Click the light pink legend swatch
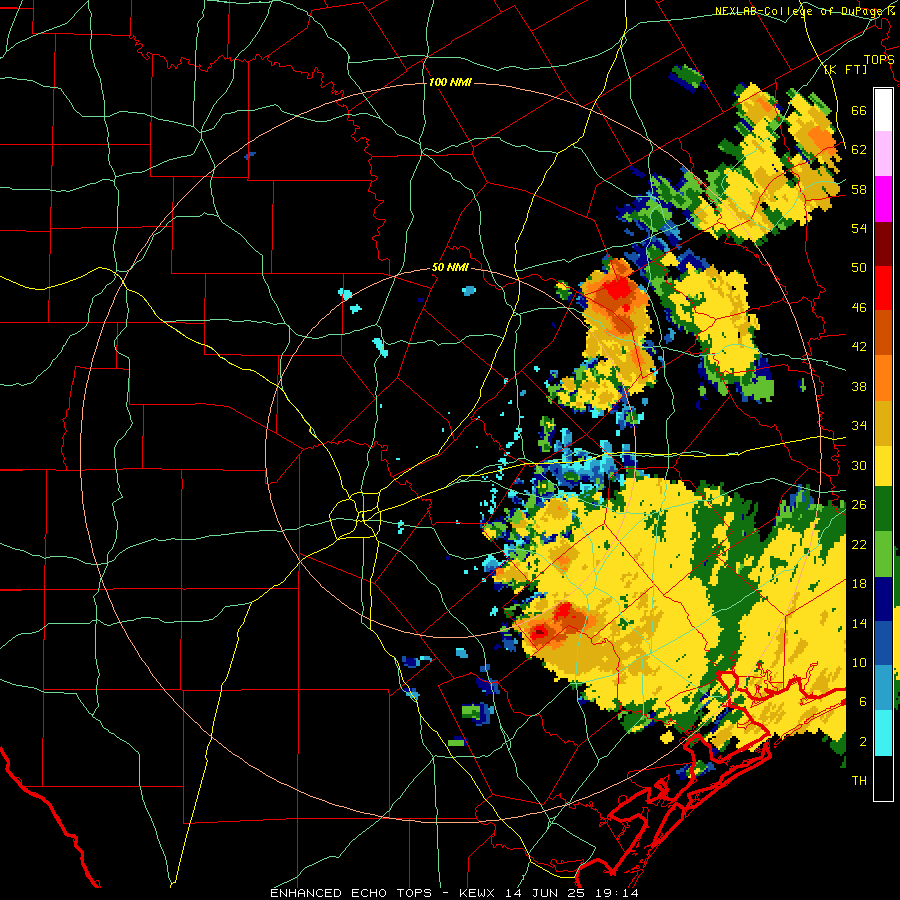Image resolution: width=900 pixels, height=900 pixels. click(x=883, y=153)
